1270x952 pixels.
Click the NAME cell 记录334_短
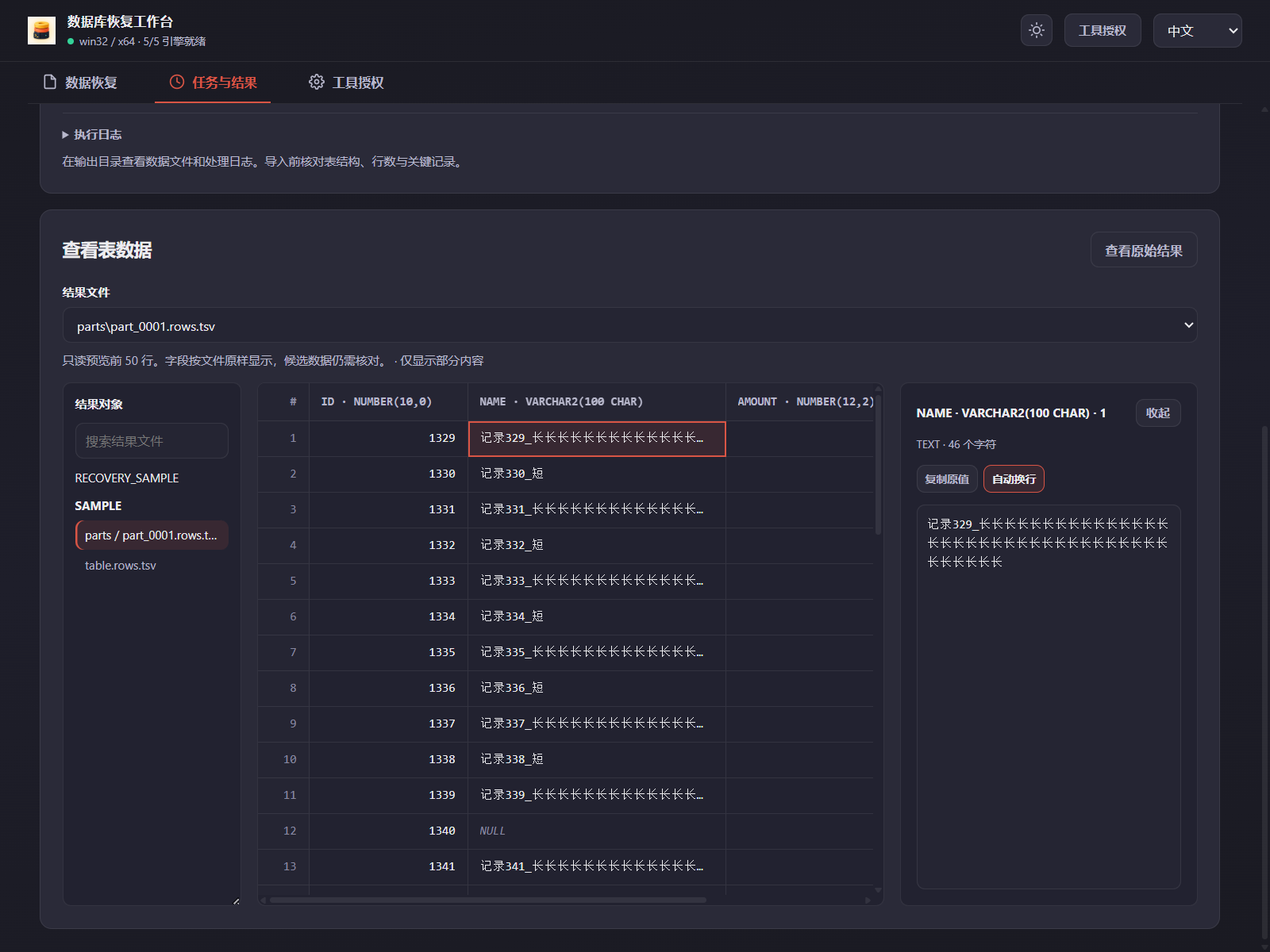click(597, 617)
